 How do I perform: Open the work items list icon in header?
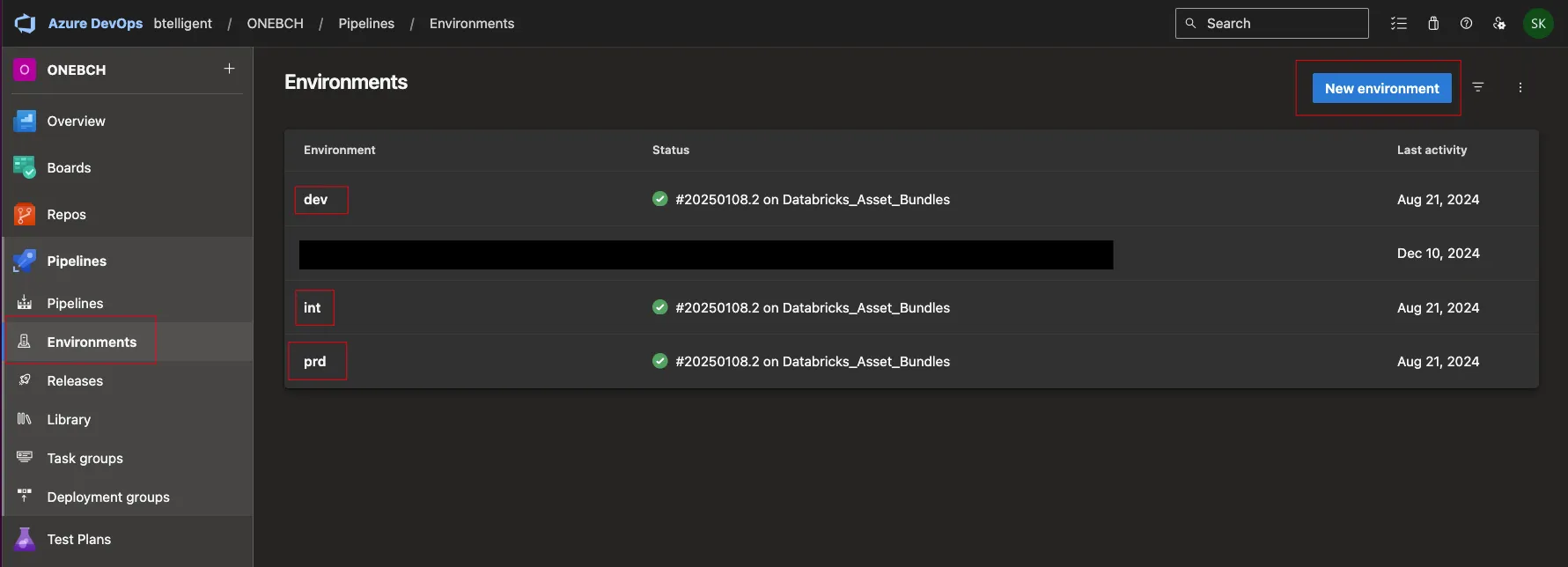[x=1398, y=24]
